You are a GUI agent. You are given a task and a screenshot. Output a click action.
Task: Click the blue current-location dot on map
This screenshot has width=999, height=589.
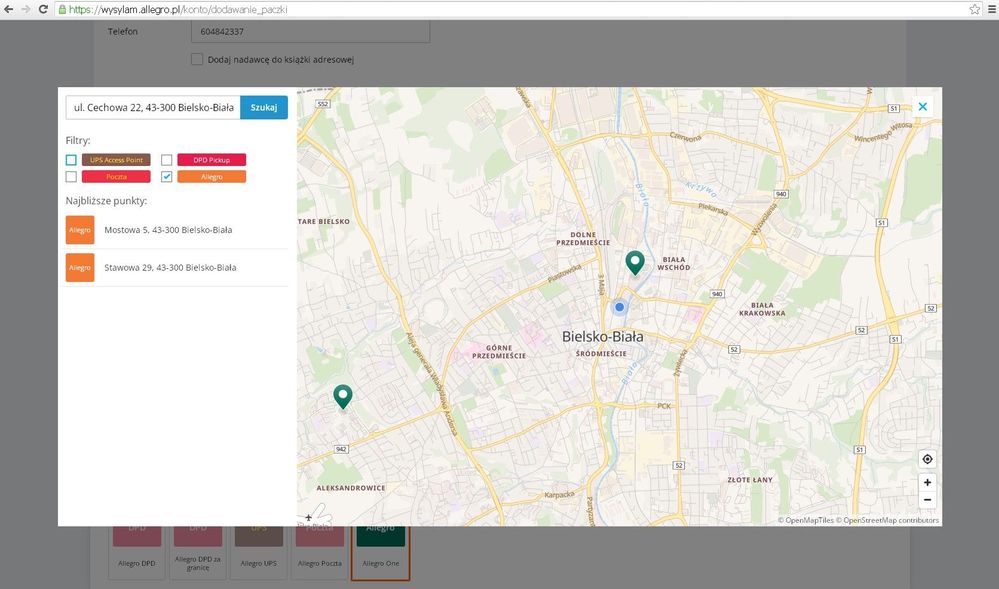click(x=619, y=307)
